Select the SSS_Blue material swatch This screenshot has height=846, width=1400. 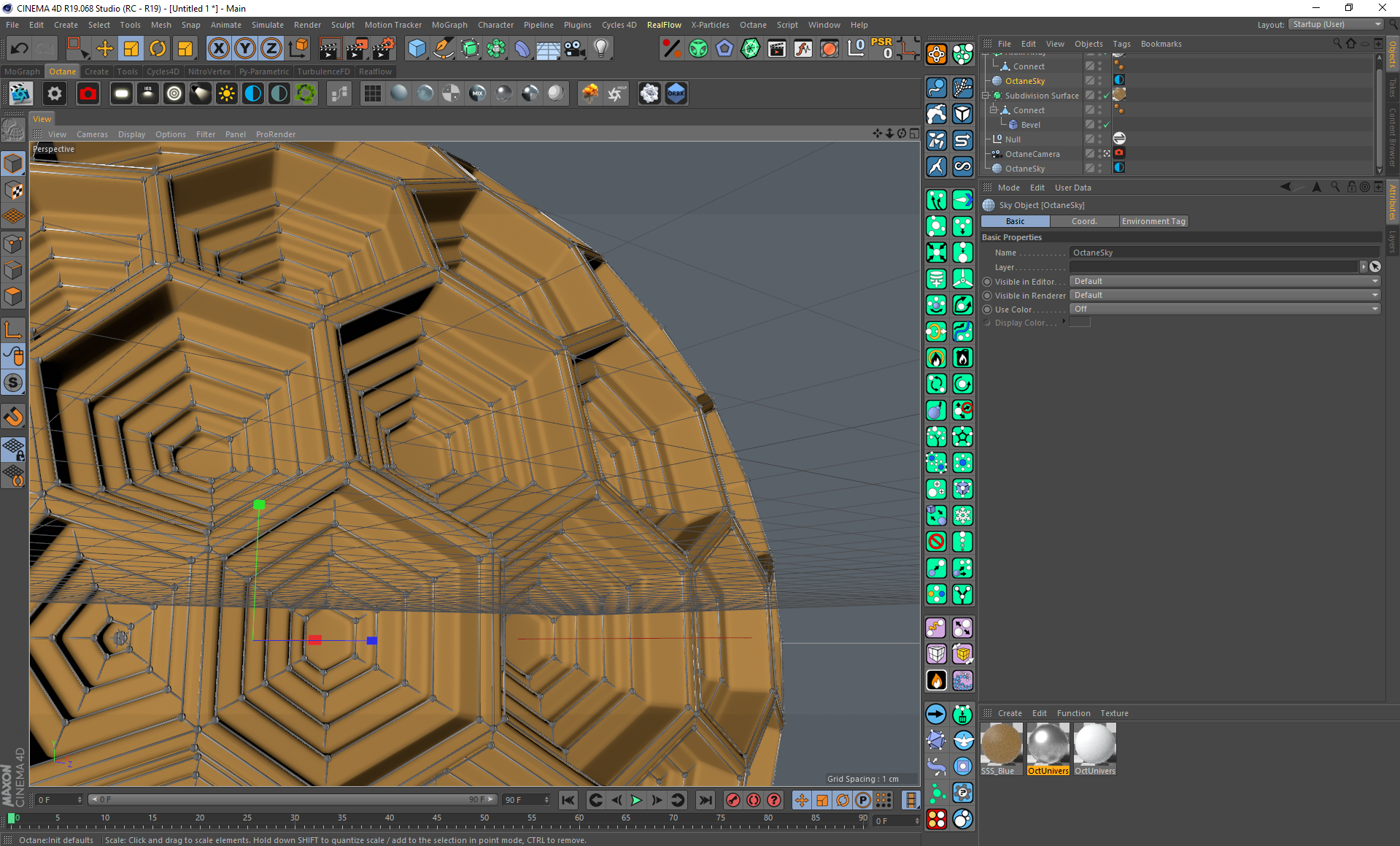[1001, 745]
